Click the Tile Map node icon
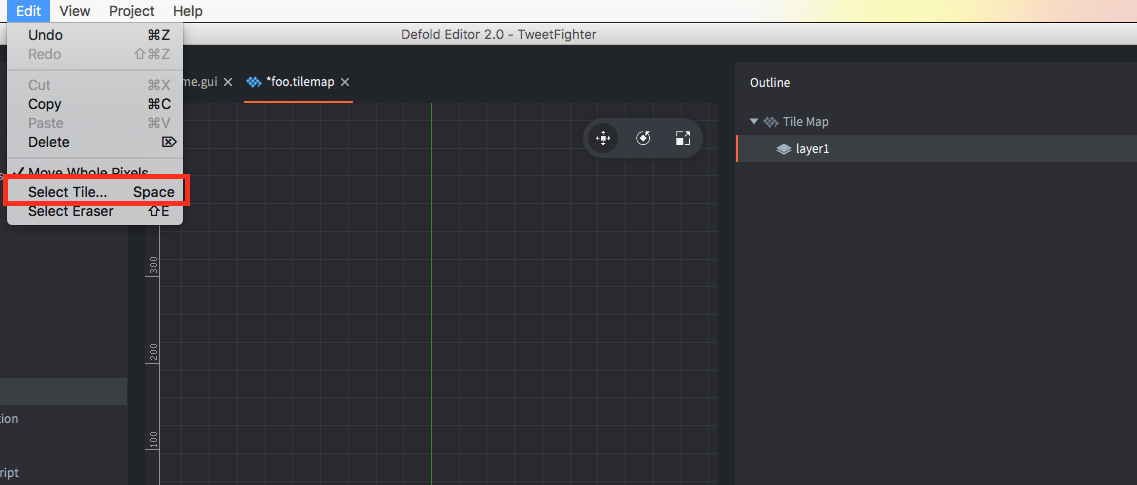Image resolution: width=1137 pixels, height=485 pixels. tap(772, 122)
